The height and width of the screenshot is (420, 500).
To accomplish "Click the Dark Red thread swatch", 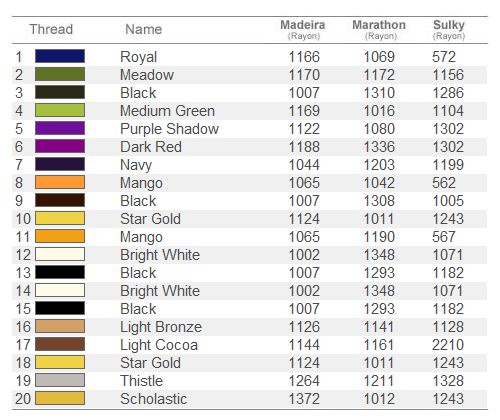I will click(x=60, y=146).
